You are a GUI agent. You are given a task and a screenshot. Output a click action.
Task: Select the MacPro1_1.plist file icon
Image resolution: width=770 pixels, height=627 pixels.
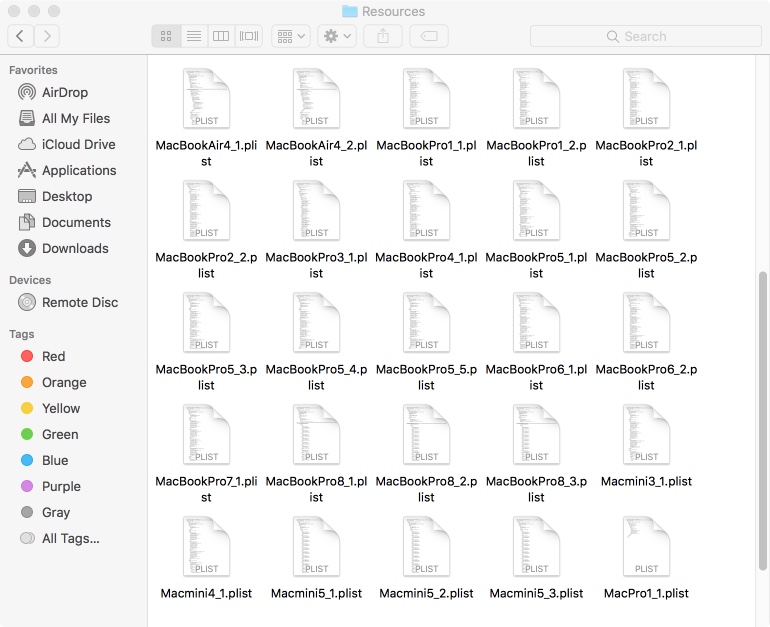646,546
